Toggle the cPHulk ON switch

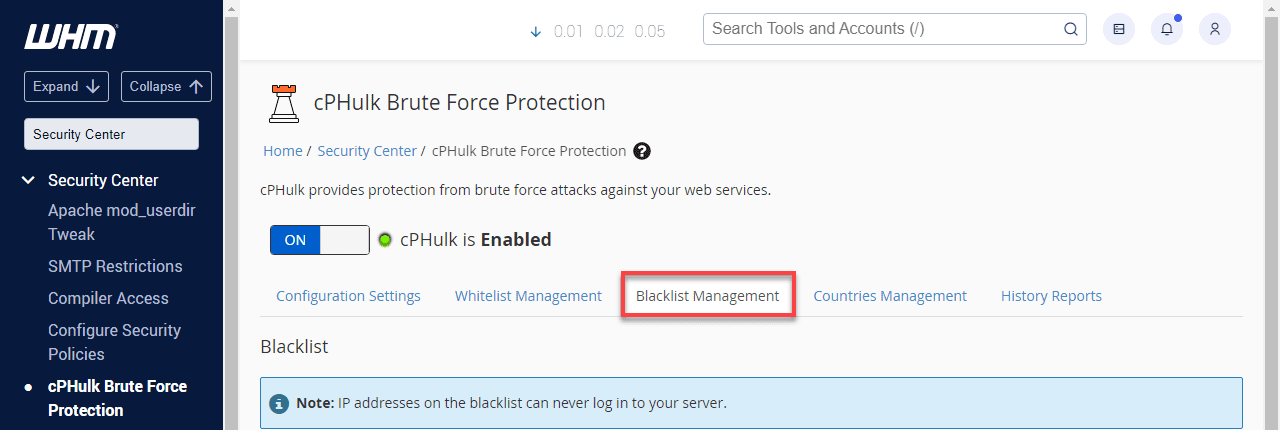[x=319, y=240]
